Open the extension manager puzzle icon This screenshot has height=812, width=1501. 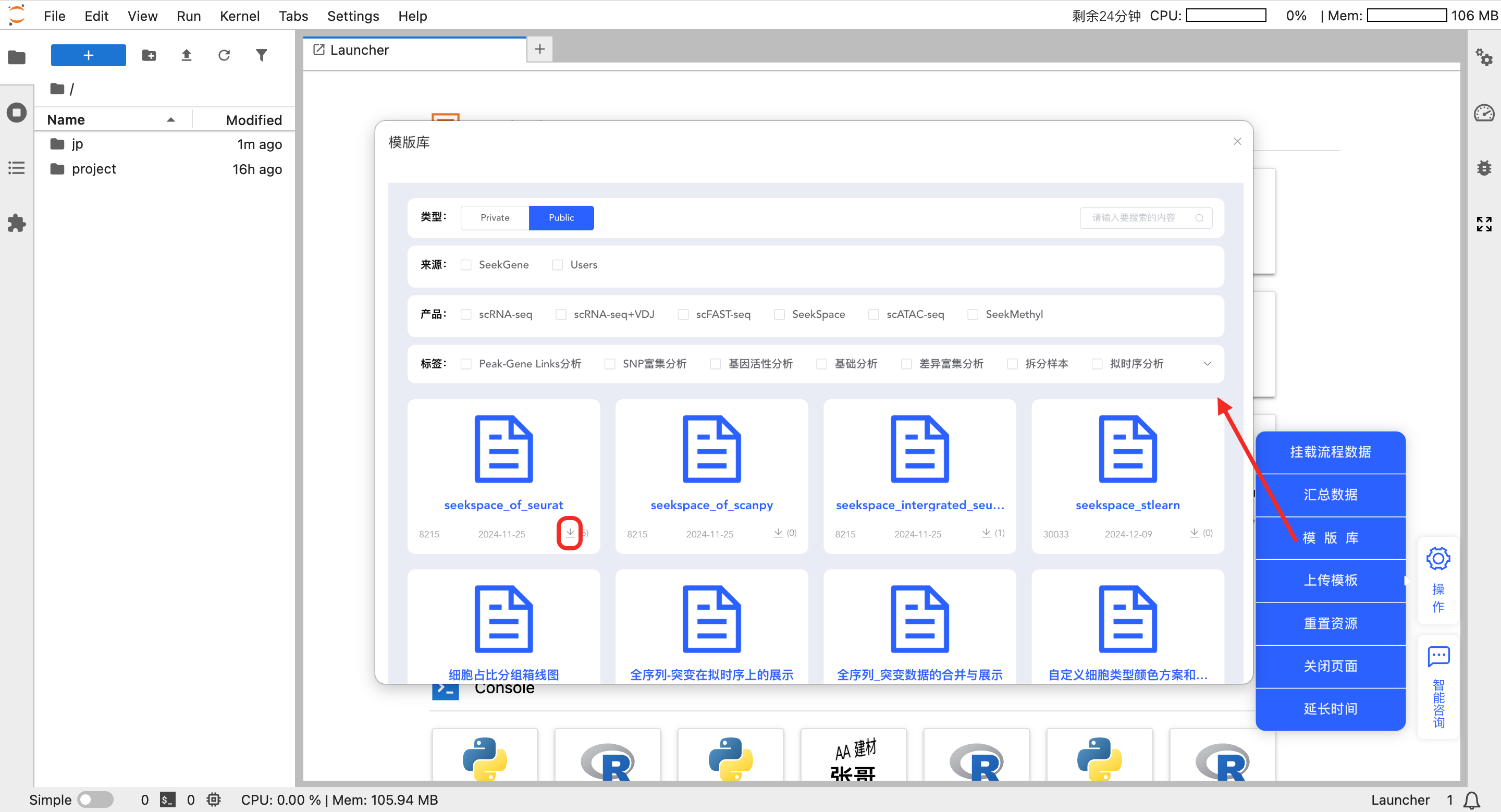(x=16, y=223)
